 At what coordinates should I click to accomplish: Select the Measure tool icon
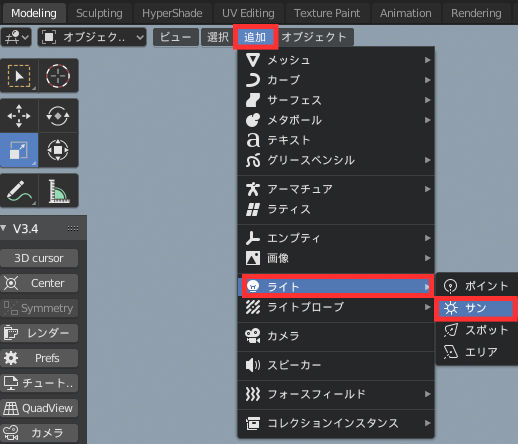(58, 191)
